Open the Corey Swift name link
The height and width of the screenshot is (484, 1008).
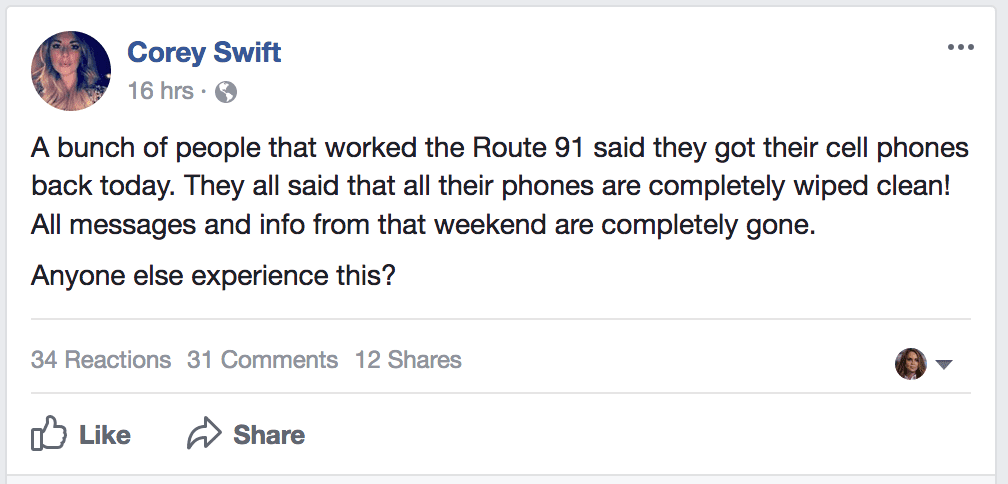pyautogui.click(x=204, y=52)
